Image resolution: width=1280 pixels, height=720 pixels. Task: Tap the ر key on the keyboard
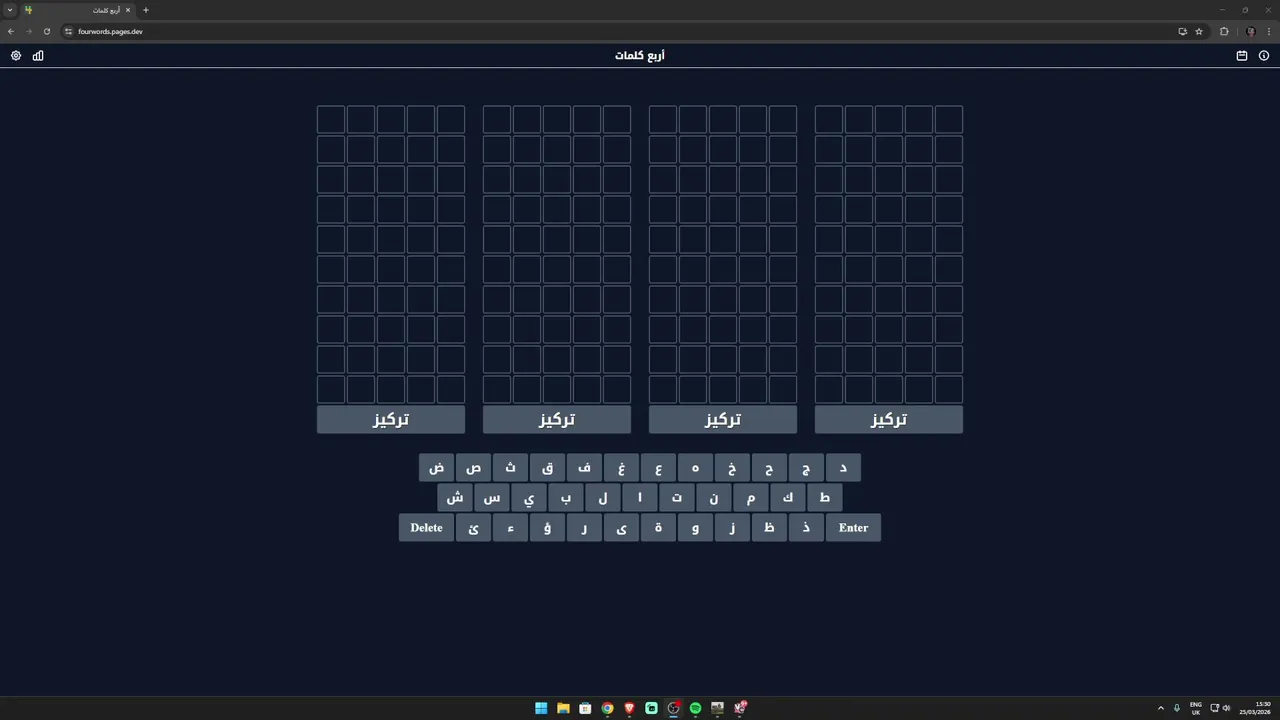click(x=584, y=528)
